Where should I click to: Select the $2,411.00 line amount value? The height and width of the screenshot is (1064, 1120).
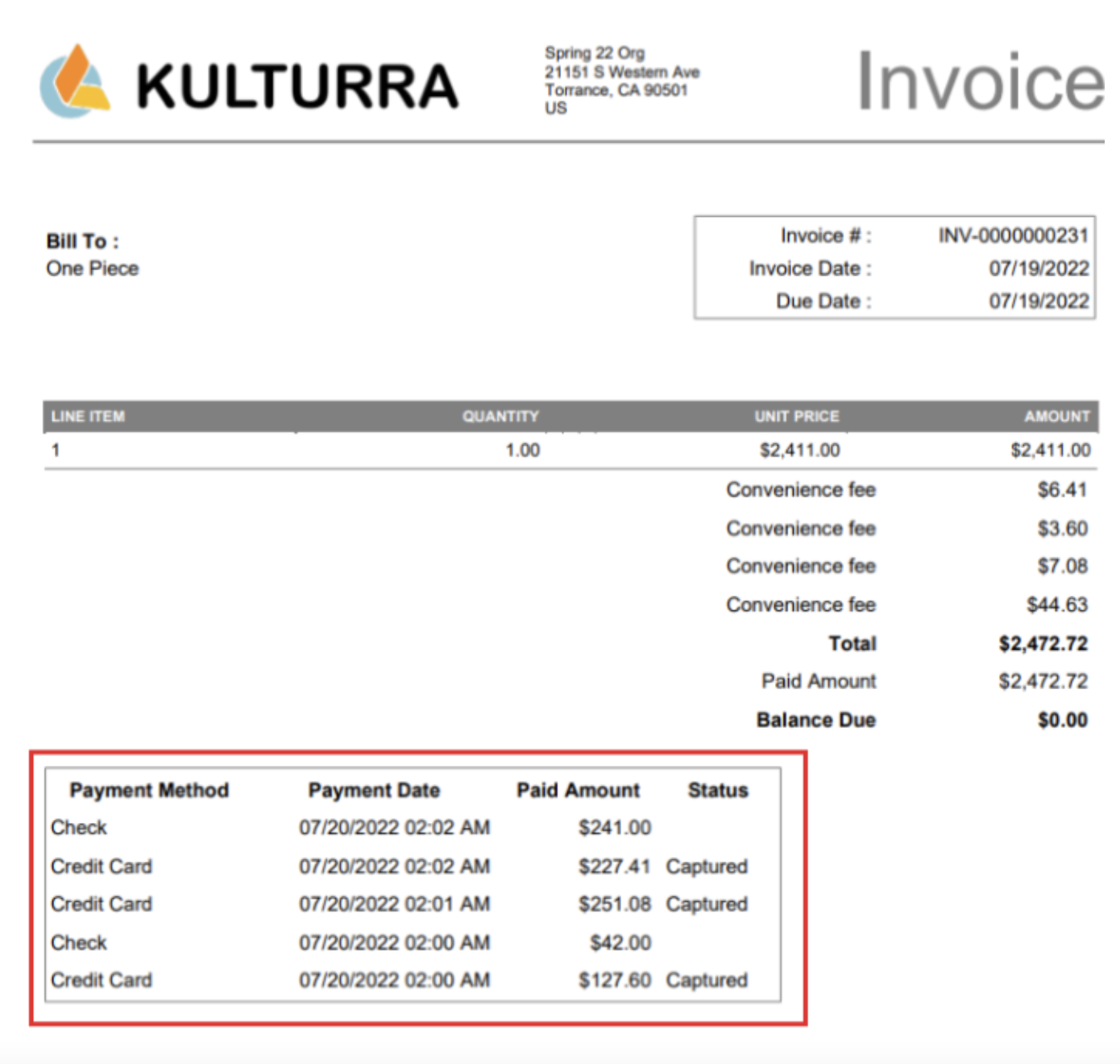point(1051,451)
